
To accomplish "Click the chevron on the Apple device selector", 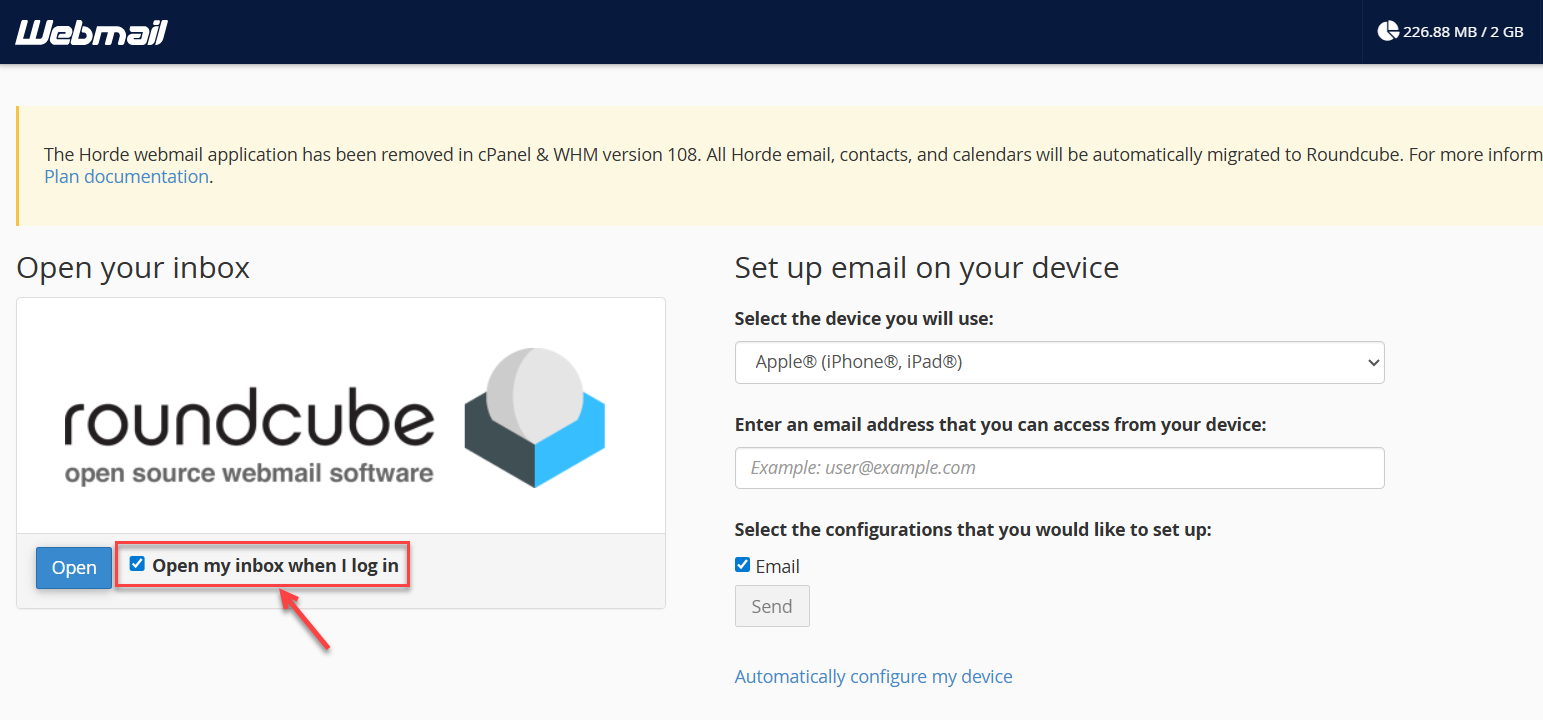I will pyautogui.click(x=1373, y=362).
